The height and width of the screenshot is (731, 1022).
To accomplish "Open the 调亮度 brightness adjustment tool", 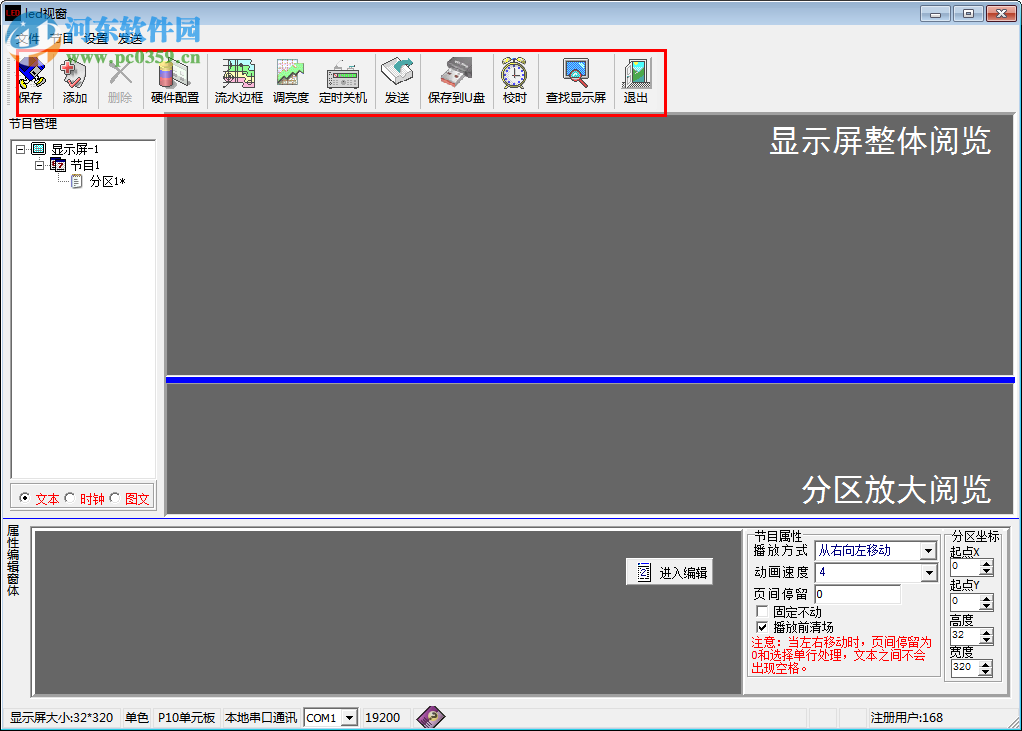I will (290, 80).
